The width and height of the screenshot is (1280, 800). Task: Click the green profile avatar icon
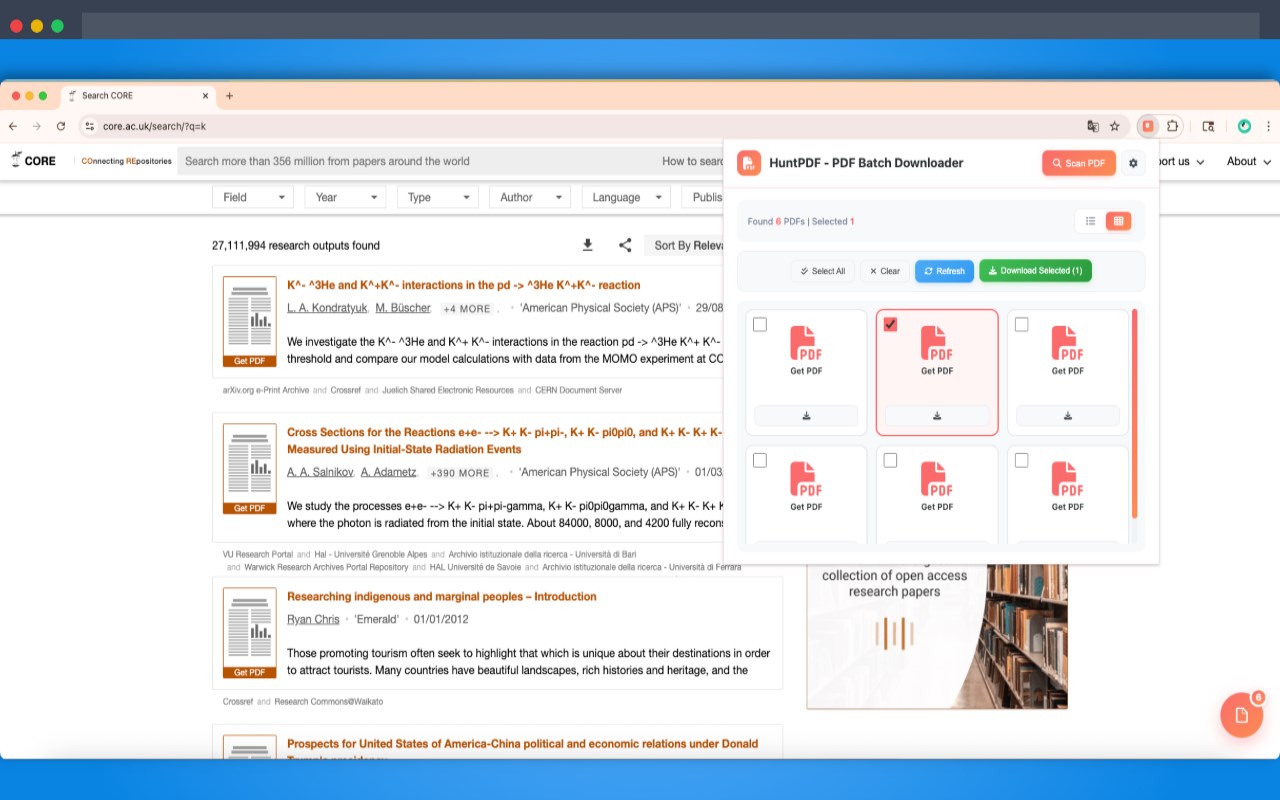click(x=1244, y=126)
